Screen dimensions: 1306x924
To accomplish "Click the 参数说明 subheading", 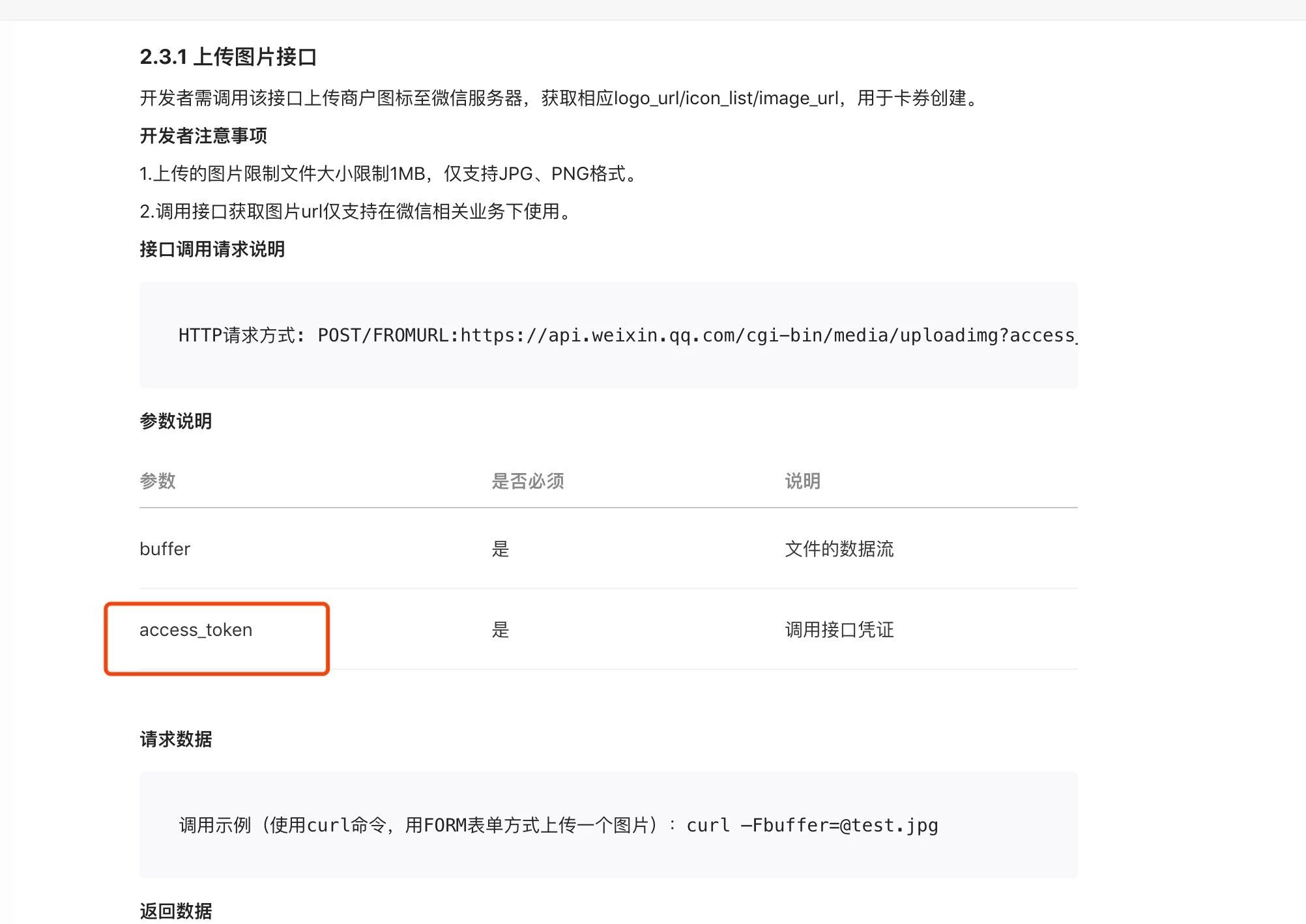I will click(175, 421).
